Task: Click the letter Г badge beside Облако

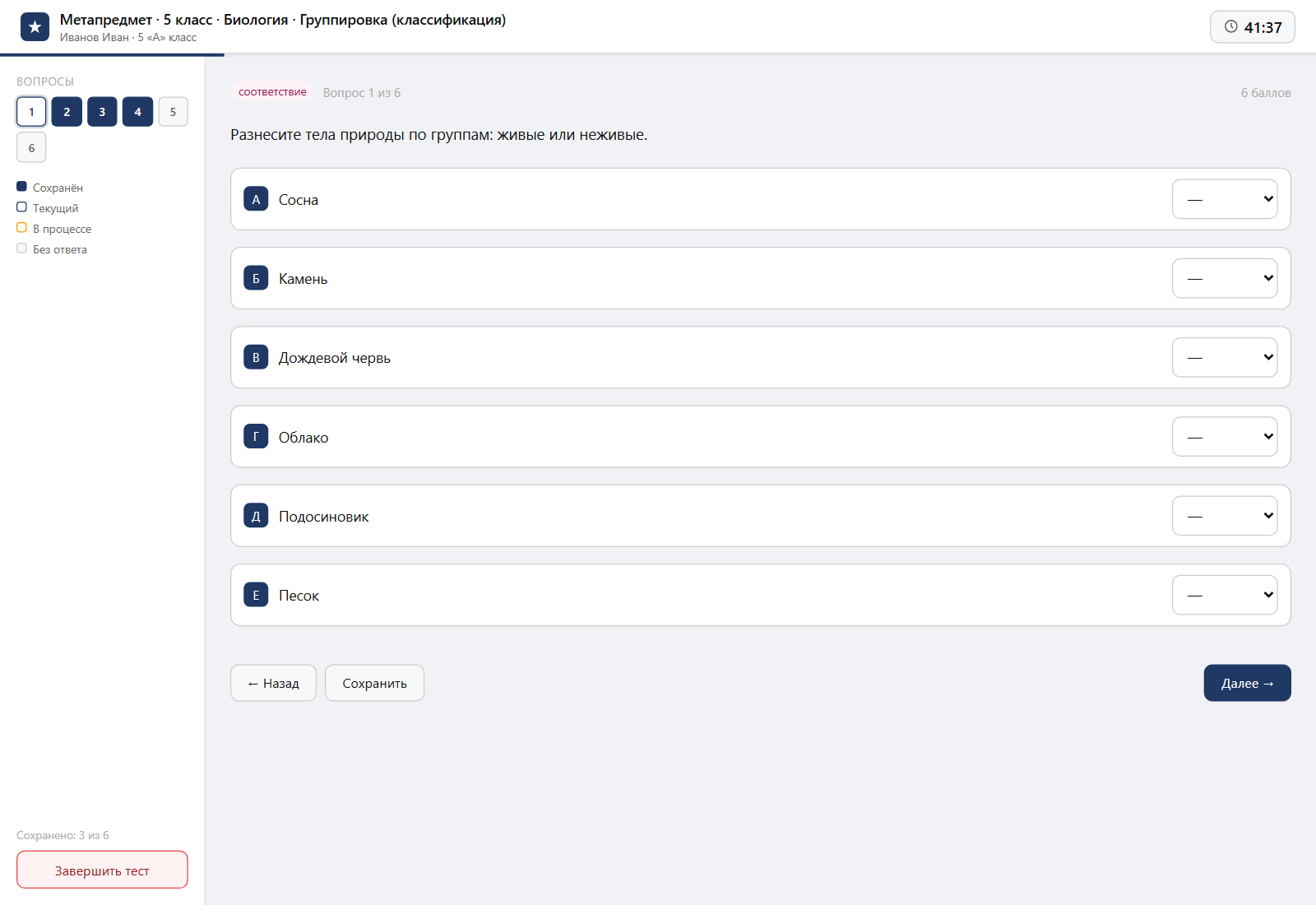Action: 256,437
